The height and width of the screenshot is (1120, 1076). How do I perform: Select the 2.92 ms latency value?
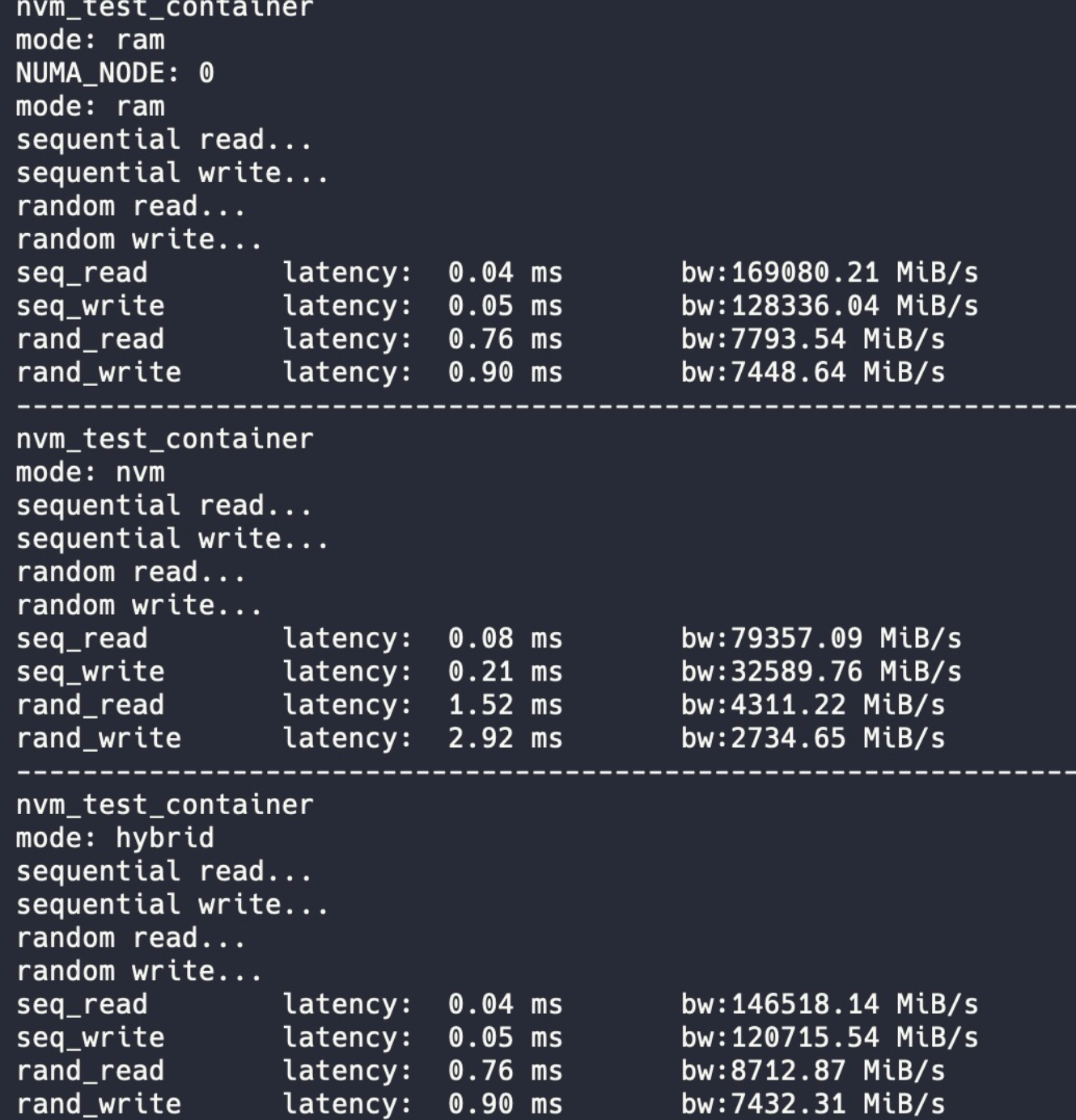(505, 738)
